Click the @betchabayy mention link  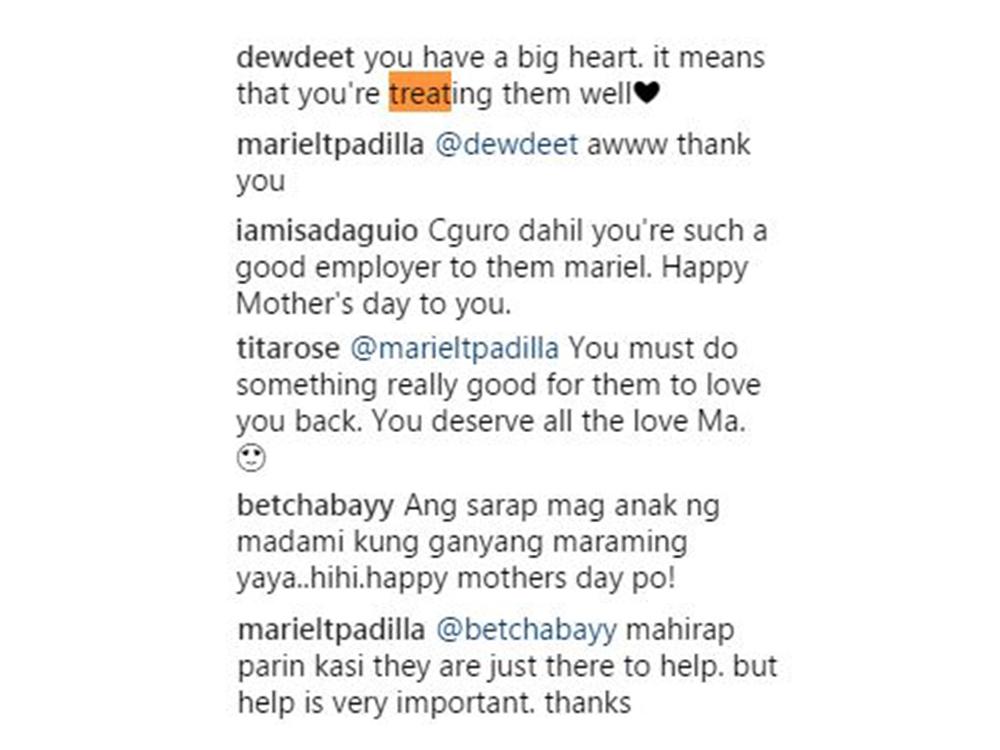pos(526,630)
